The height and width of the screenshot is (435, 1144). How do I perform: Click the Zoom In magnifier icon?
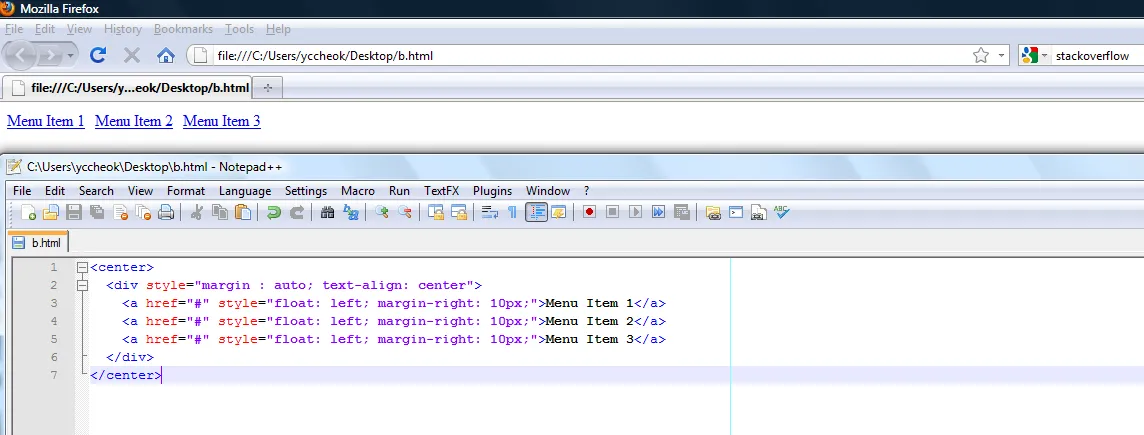pos(382,212)
